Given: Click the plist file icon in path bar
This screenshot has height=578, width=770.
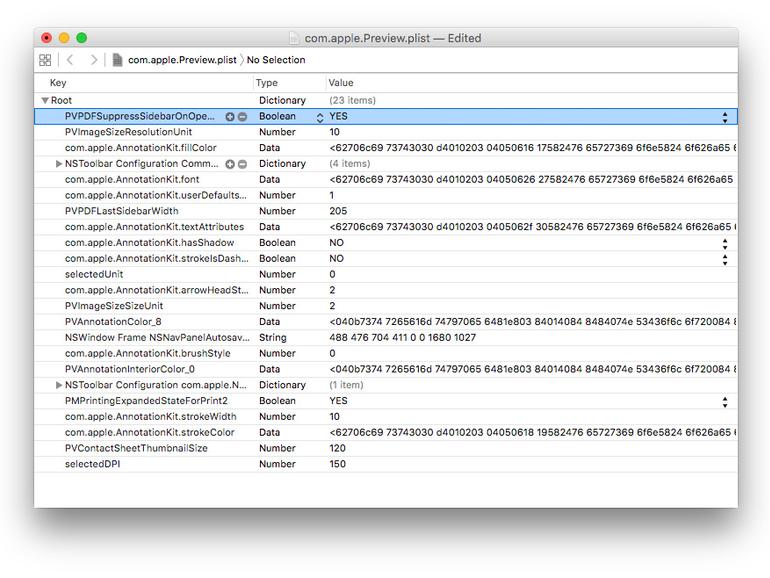Looking at the screenshot, I should 117,60.
